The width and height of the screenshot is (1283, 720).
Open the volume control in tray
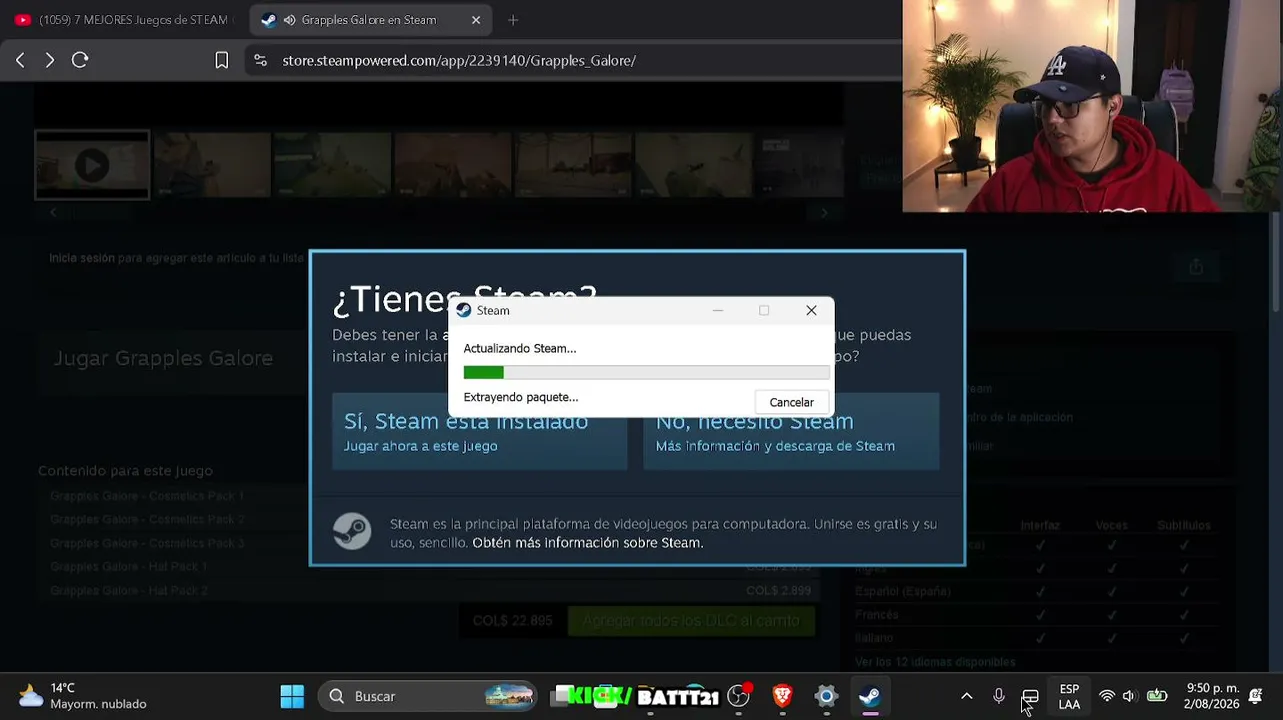1129,696
